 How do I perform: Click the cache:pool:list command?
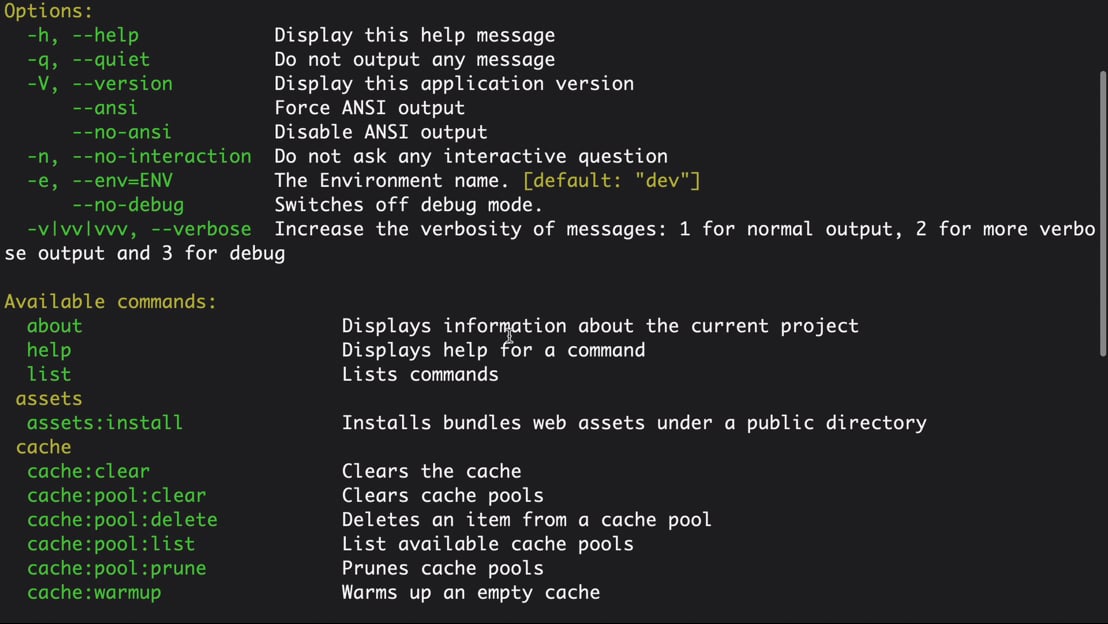point(111,544)
